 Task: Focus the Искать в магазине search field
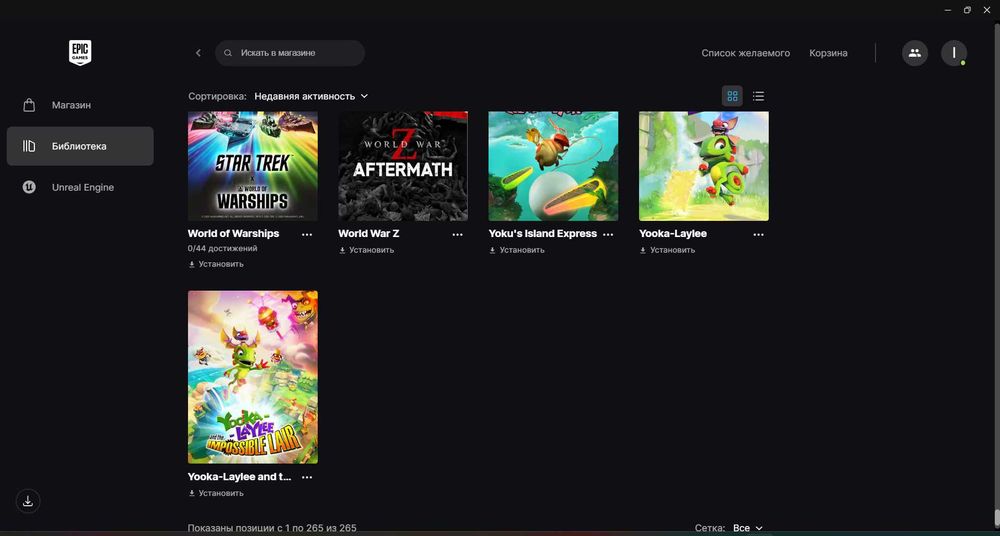[290, 53]
